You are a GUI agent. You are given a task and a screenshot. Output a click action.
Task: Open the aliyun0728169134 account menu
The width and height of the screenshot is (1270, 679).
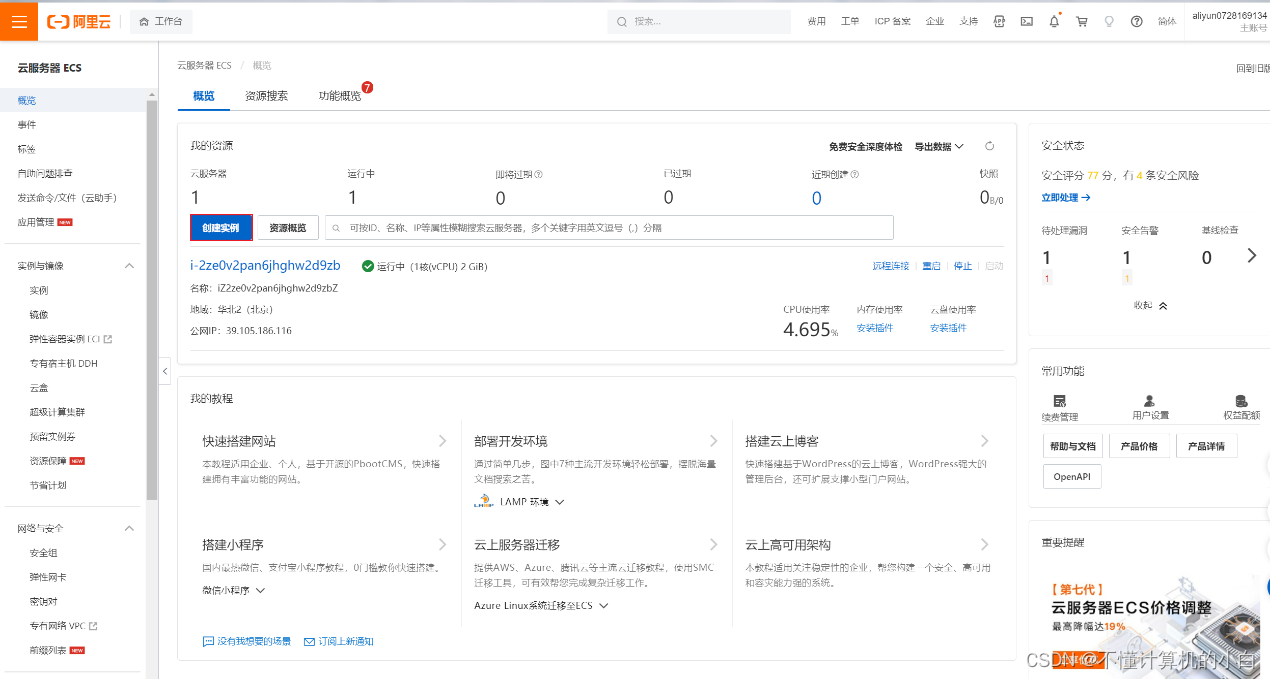[x=1229, y=21]
